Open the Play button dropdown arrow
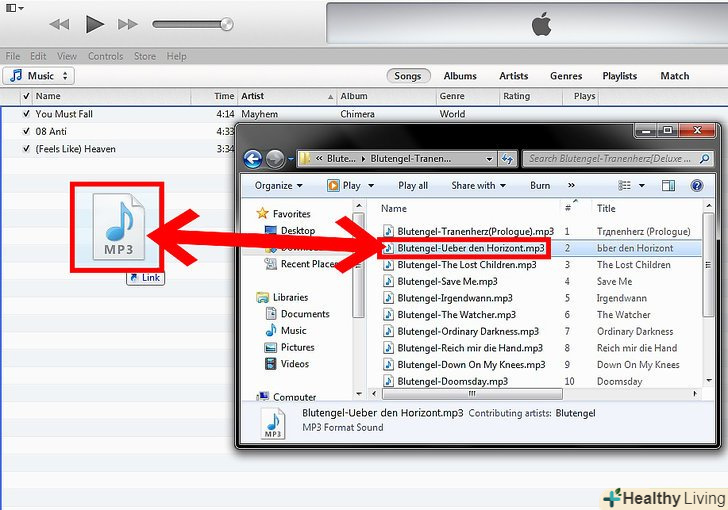Screen dimensions: 728x510 [371, 186]
